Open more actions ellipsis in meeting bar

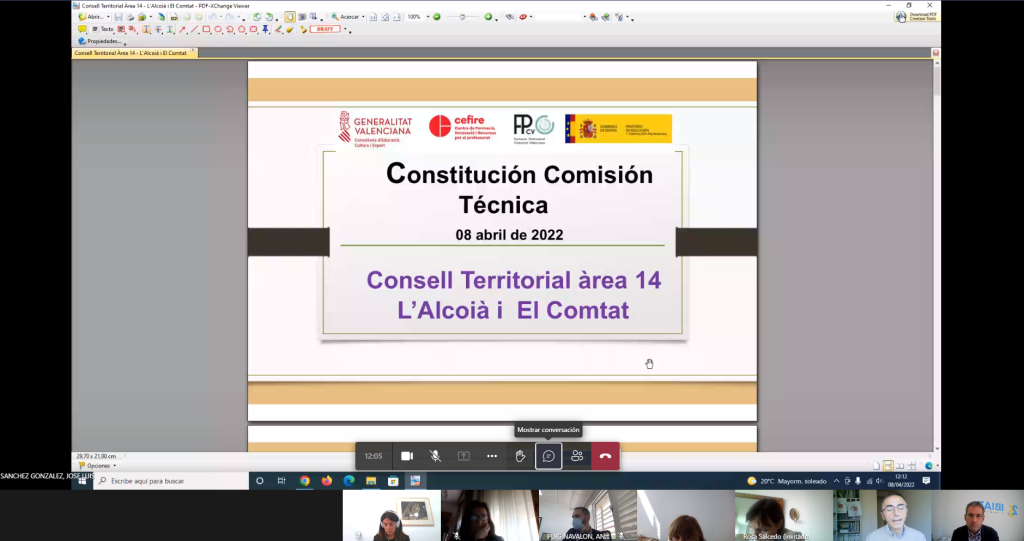pos(492,456)
